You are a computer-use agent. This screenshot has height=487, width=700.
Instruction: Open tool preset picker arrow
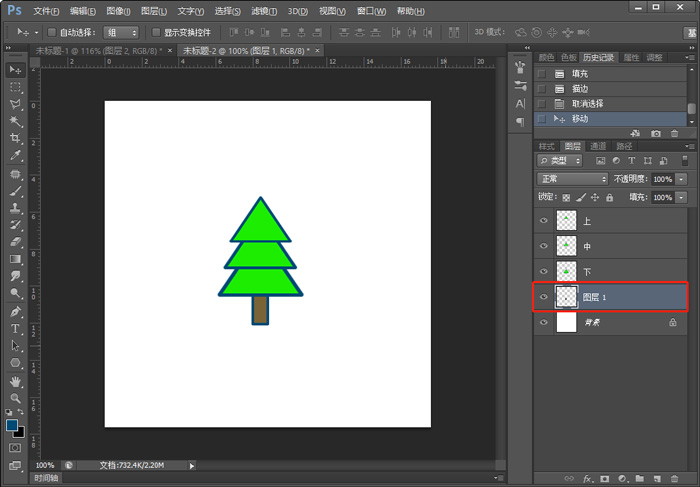pos(37,32)
